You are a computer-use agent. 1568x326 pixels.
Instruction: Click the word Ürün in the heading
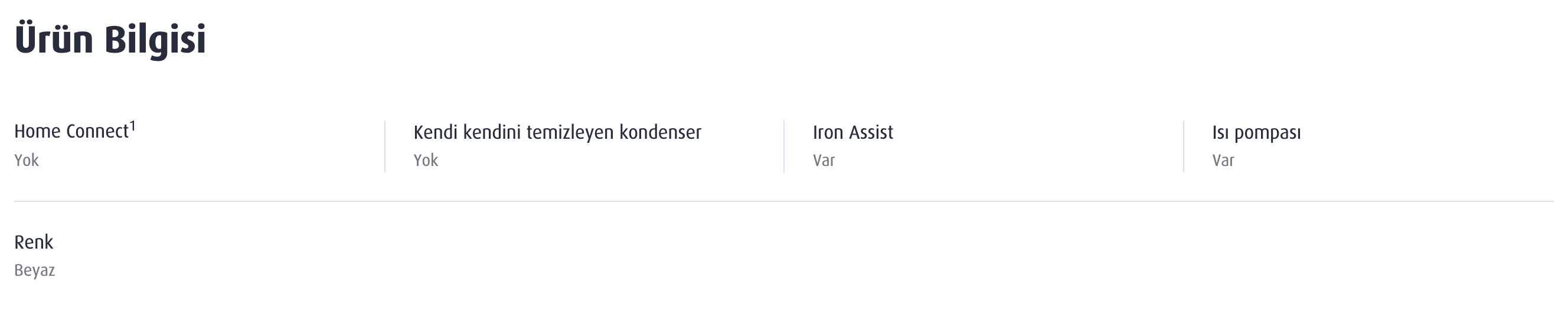click(x=54, y=38)
